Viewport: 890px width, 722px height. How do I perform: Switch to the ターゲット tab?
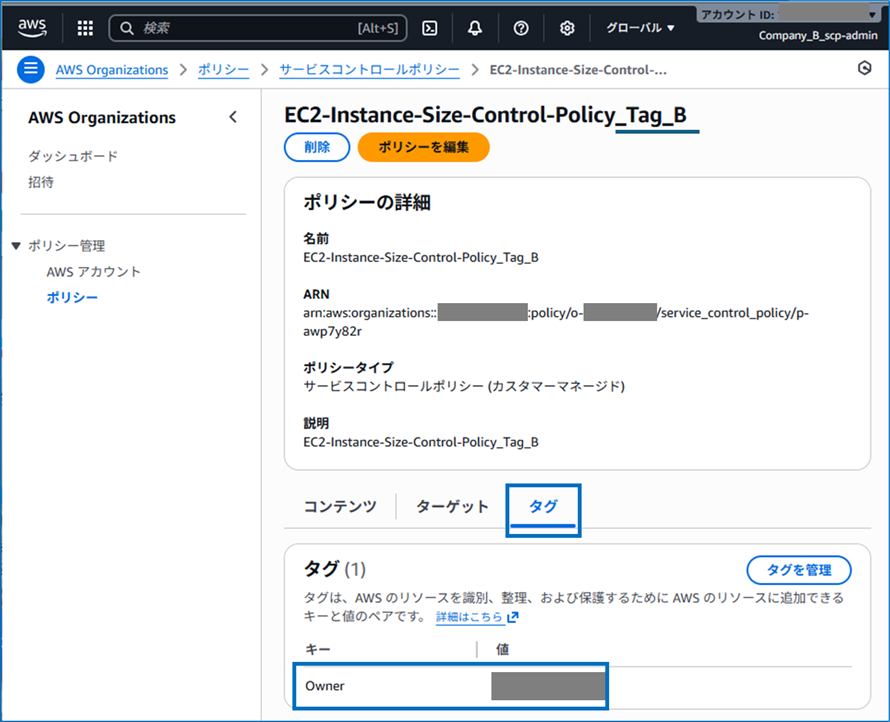(x=451, y=506)
